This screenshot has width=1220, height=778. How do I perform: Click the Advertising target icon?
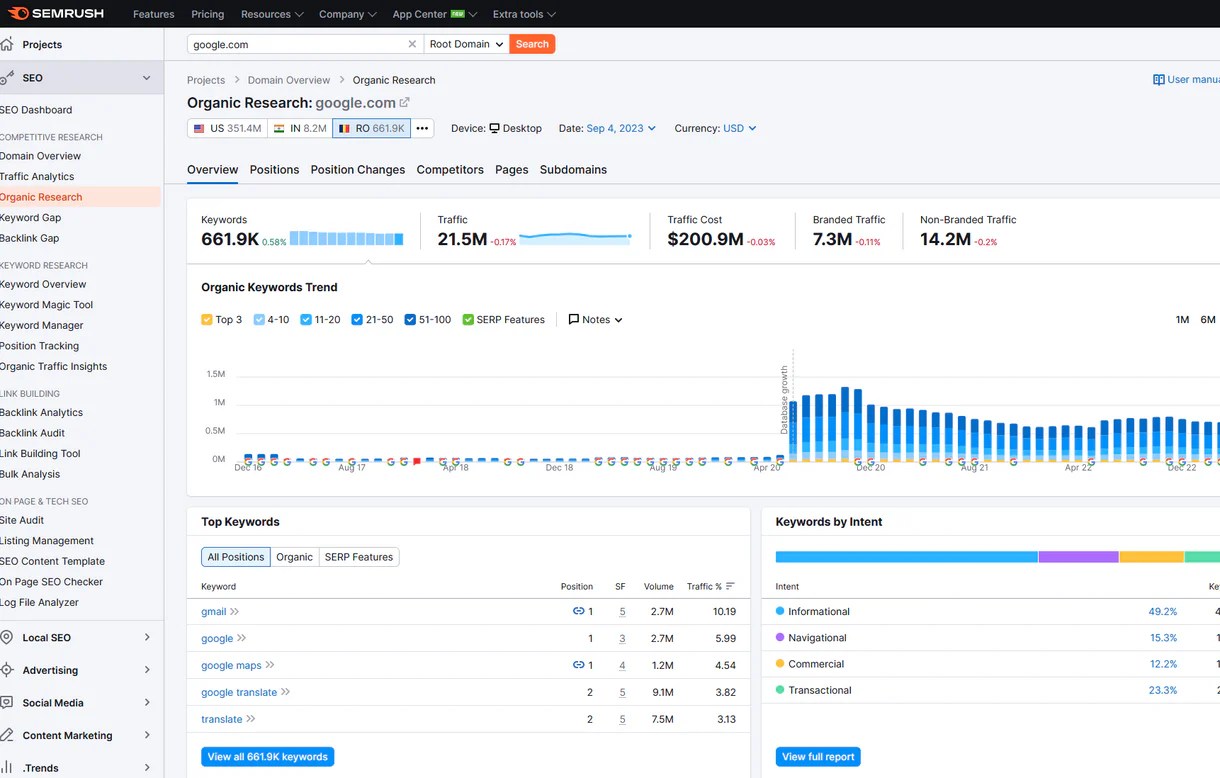pos(7,670)
